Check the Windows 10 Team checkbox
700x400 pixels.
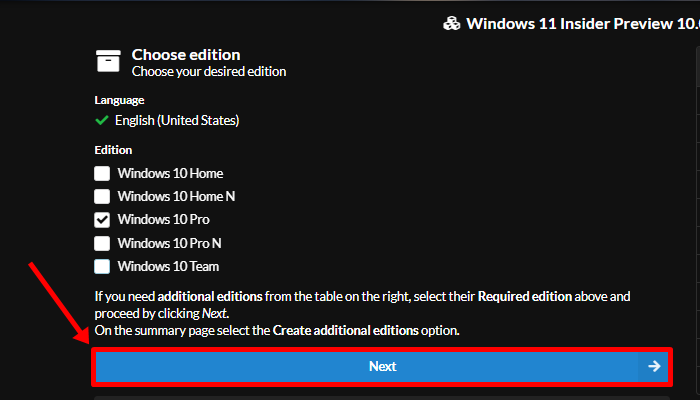click(x=102, y=266)
